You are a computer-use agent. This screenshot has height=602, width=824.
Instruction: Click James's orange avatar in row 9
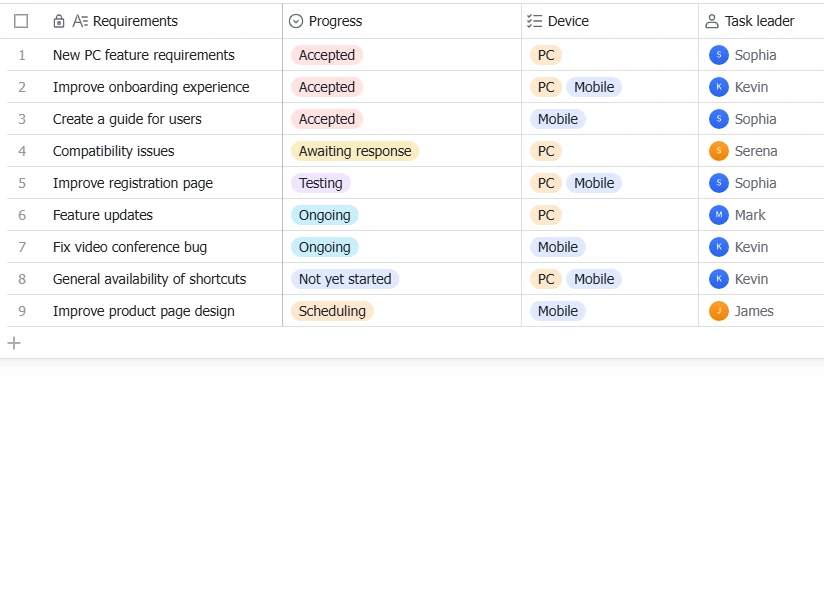[718, 311]
